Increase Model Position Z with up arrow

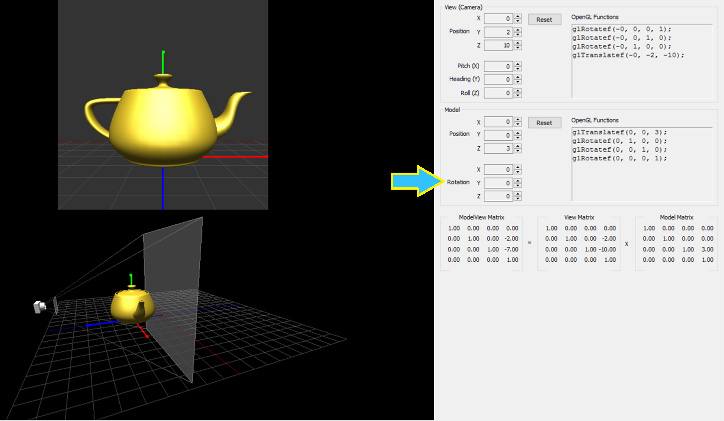pos(518,146)
